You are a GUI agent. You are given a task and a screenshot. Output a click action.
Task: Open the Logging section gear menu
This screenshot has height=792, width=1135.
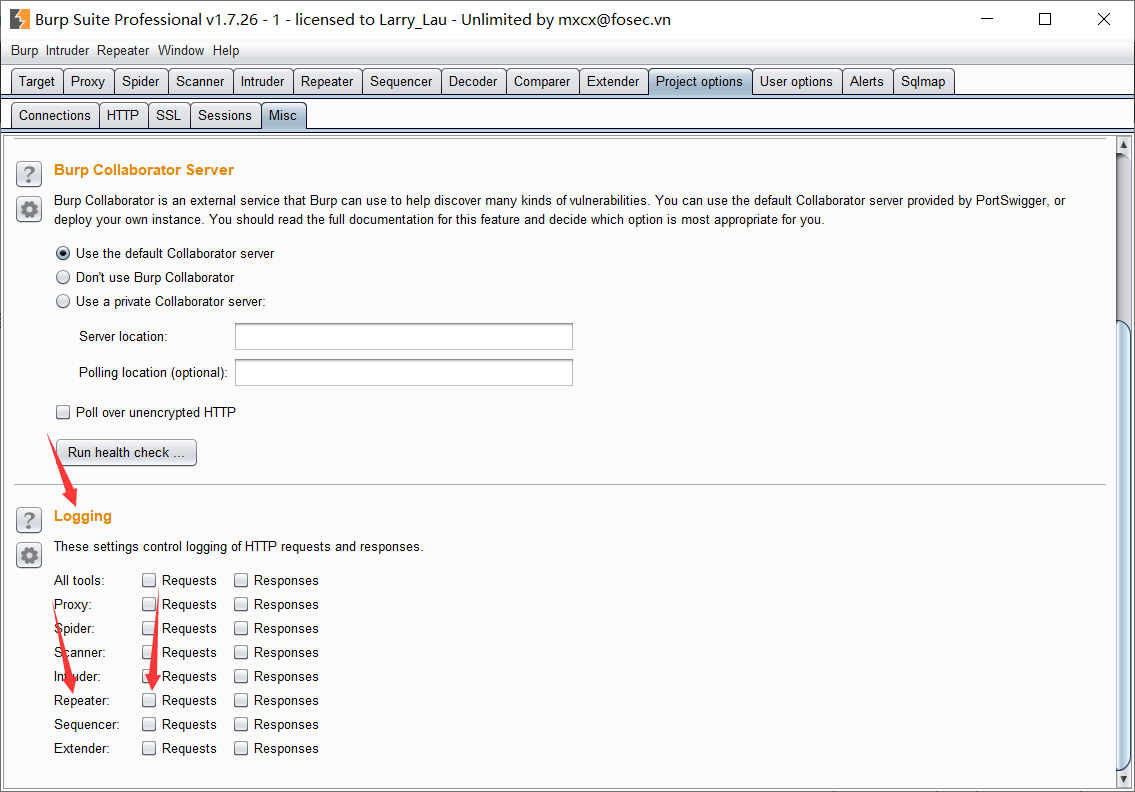pyautogui.click(x=29, y=555)
